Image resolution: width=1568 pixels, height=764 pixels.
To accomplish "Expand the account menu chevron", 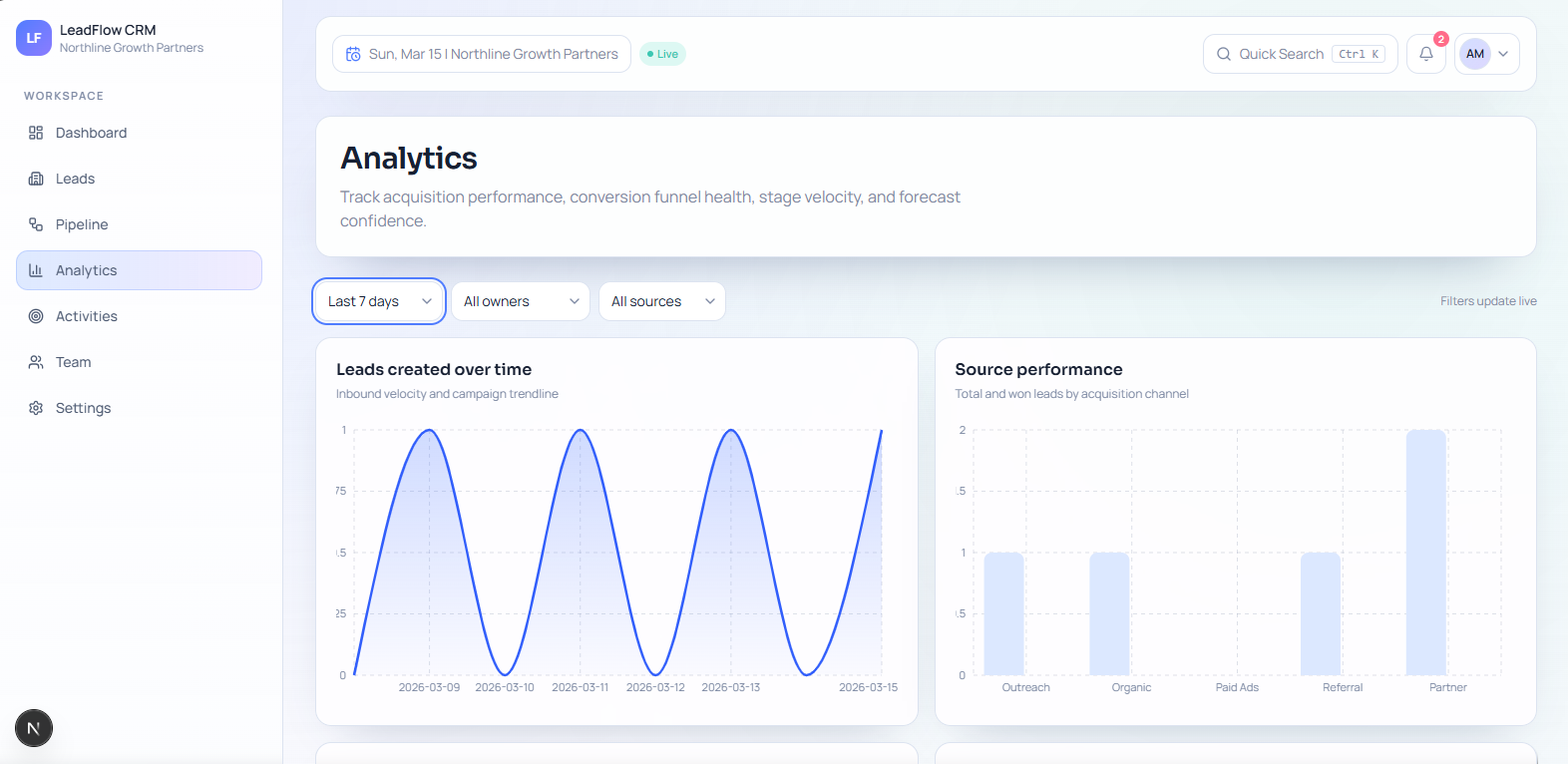I will click(x=1503, y=54).
